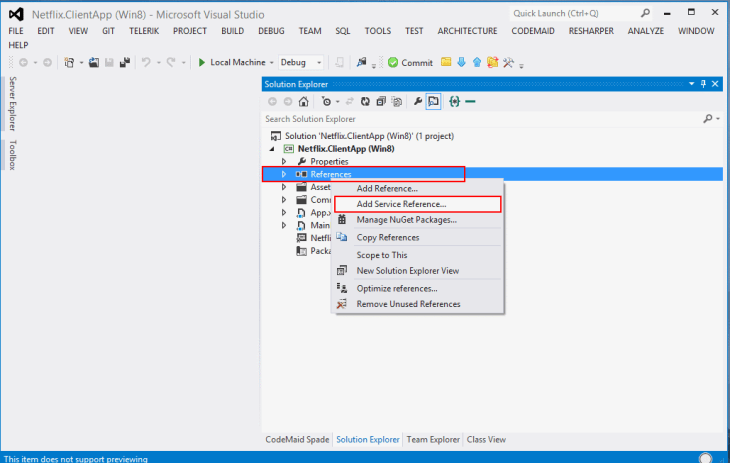Select Add Reference... menu item

pos(418,188)
